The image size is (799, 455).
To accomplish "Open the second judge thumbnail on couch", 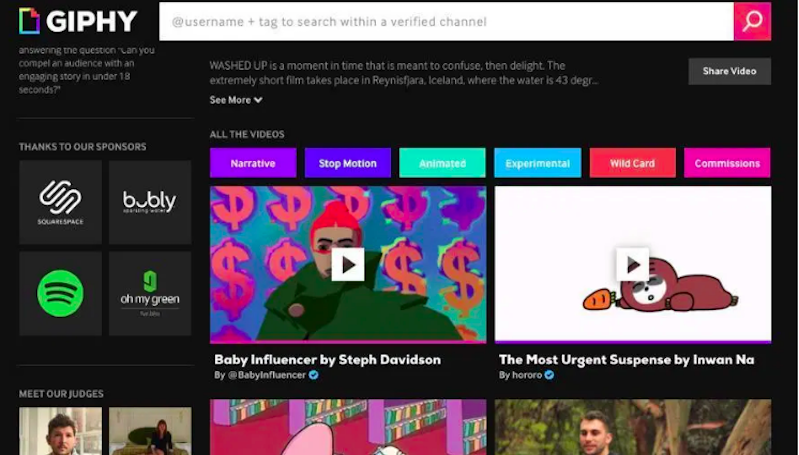I will tap(150, 431).
